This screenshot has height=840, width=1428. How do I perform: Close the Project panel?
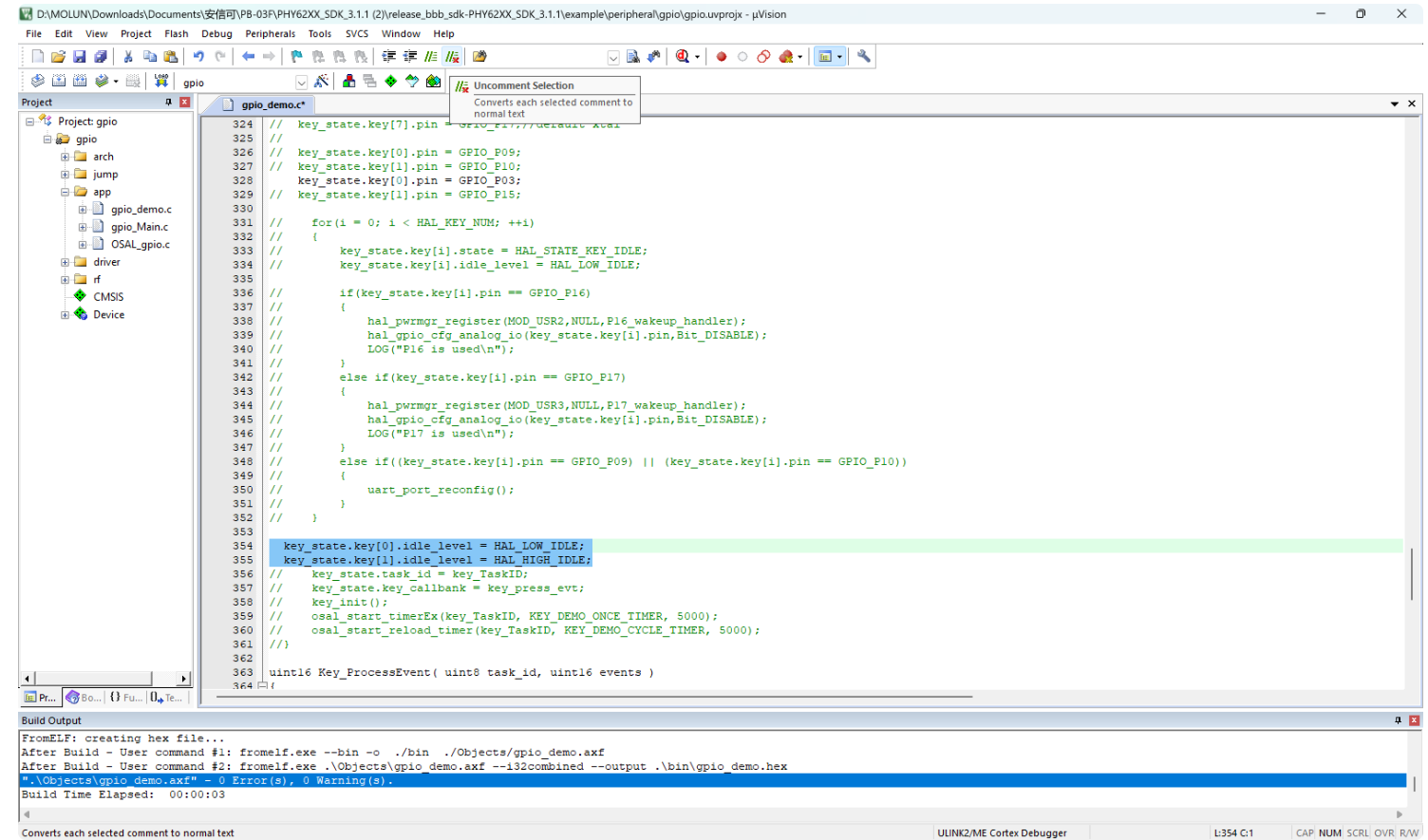coord(185,103)
